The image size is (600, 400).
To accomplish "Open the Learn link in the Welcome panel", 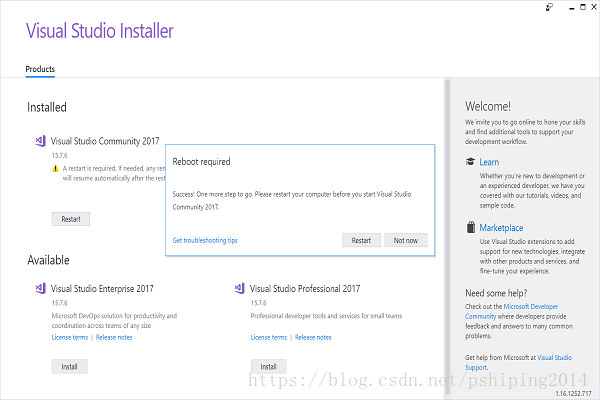I will pos(489,162).
